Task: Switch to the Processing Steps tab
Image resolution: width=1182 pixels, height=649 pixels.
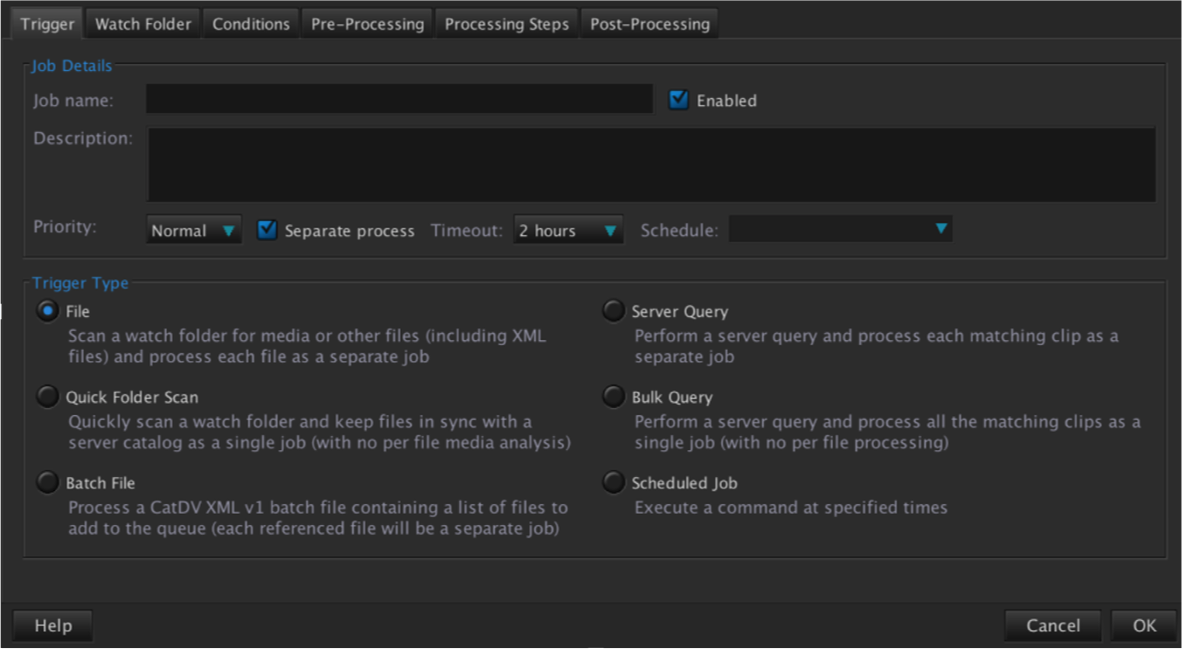Action: pyautogui.click(x=507, y=24)
